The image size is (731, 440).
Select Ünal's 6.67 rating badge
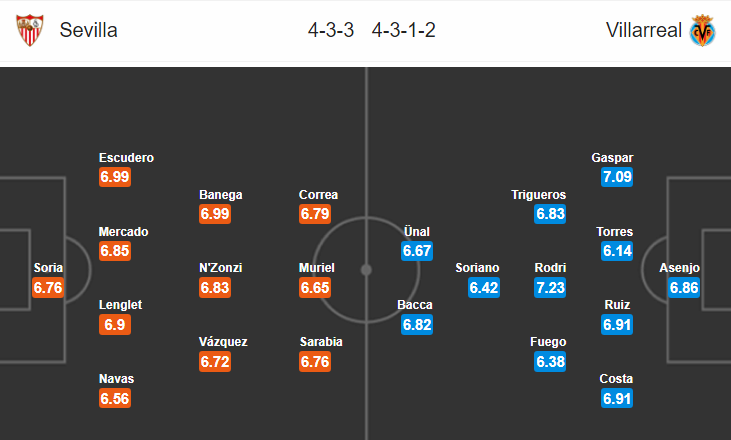point(417,251)
